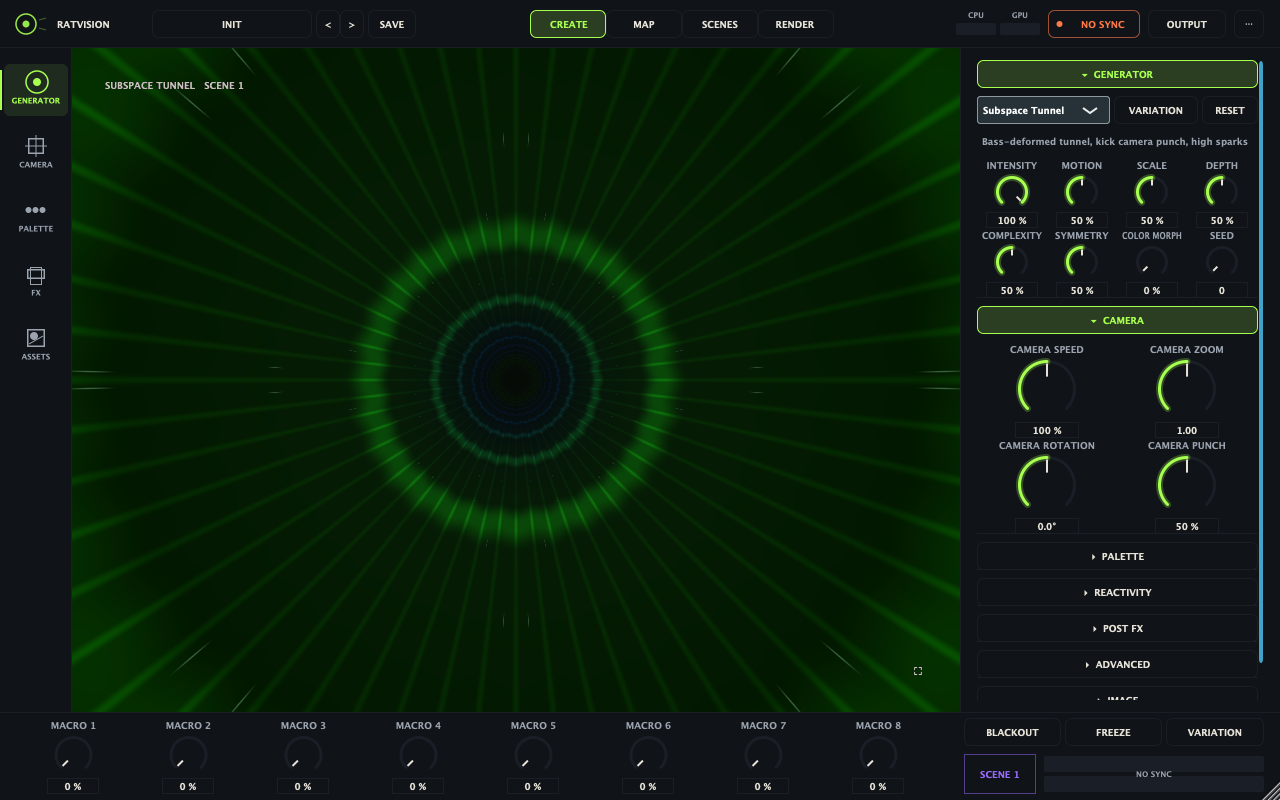Click the Color Morph knob
This screenshot has width=1280, height=800.
1152,262
